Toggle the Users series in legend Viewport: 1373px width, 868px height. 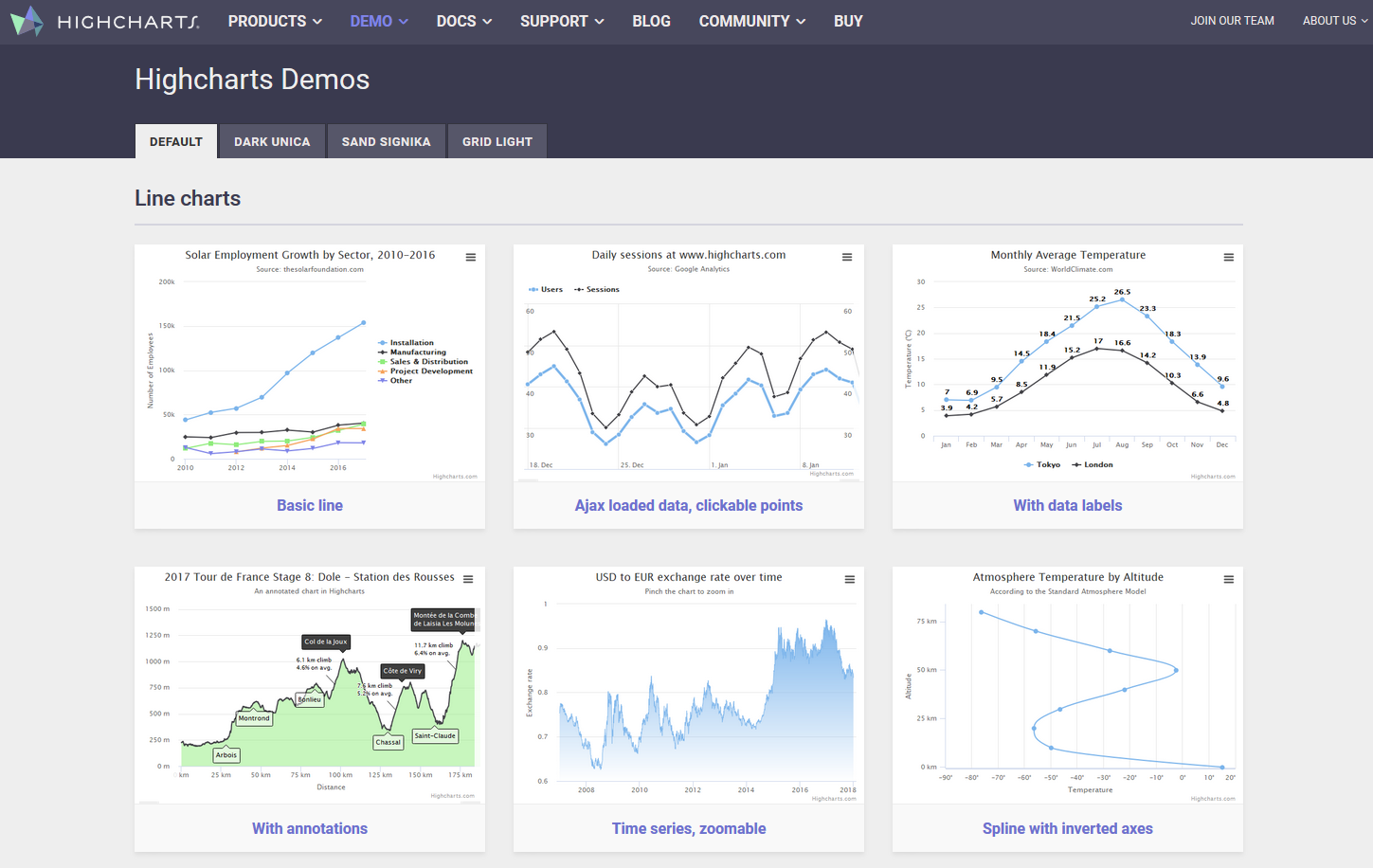click(x=546, y=290)
